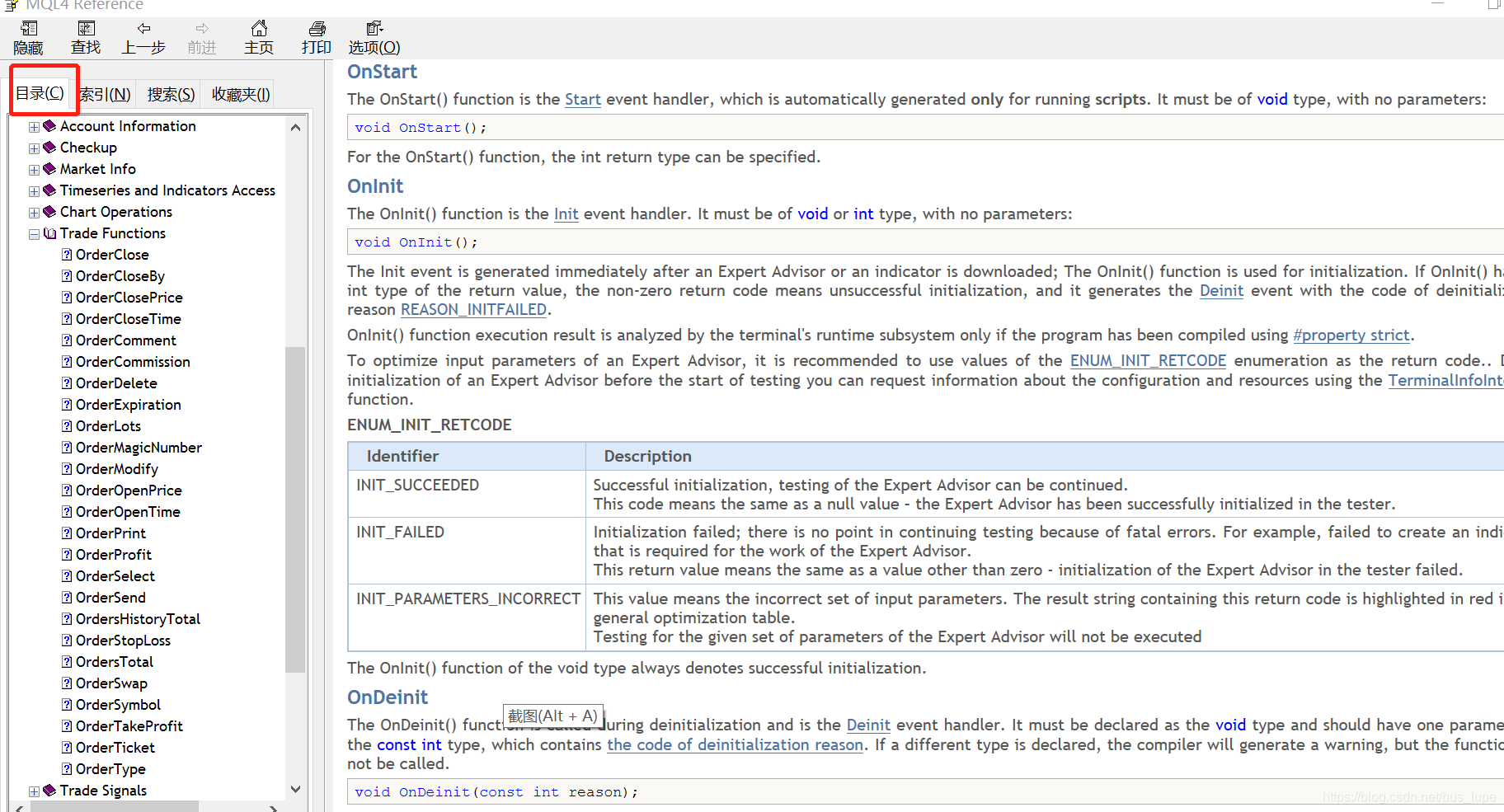Click the Locate (查找) toolbar icon
This screenshot has width=1504, height=812.
tap(86, 29)
